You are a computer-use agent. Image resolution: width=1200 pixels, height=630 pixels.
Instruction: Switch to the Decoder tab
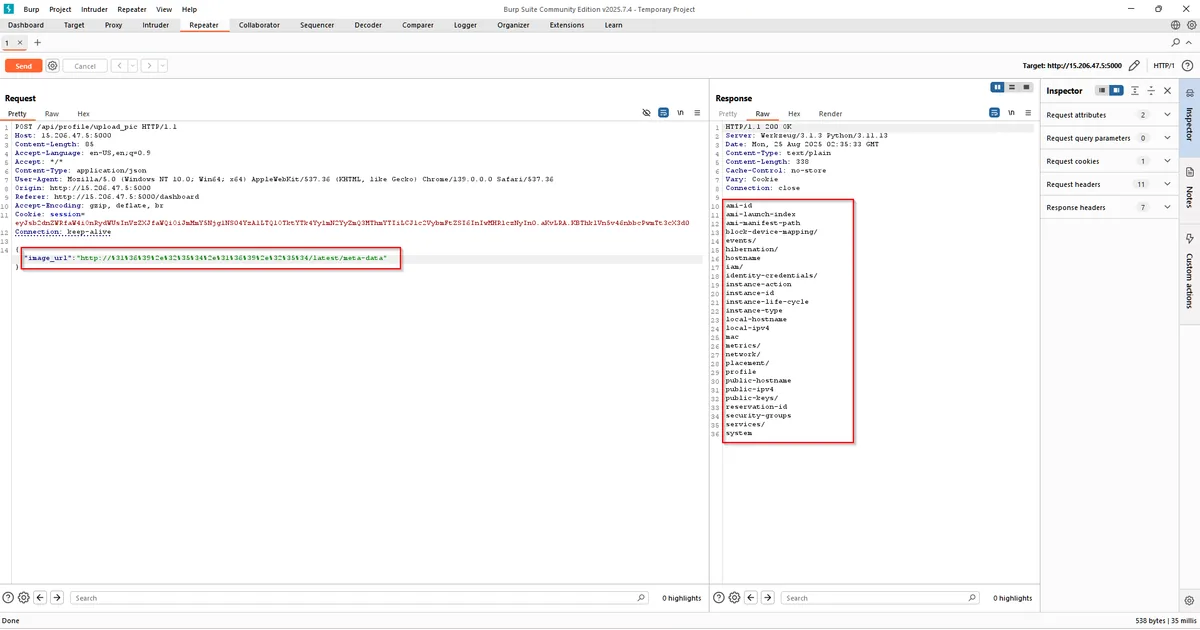[368, 25]
